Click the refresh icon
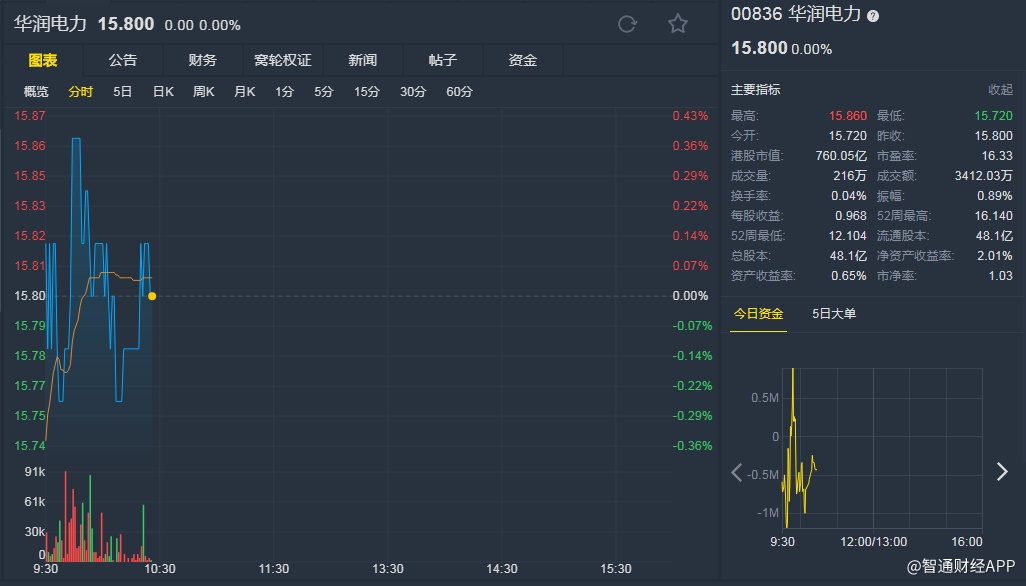1026x586 pixels. point(627,24)
